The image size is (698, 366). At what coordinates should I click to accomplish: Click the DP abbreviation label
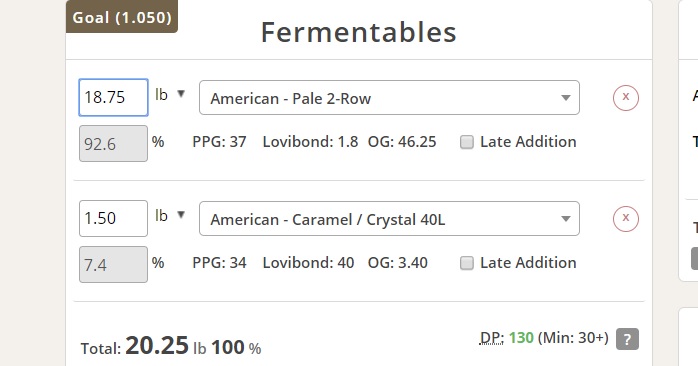pos(491,338)
